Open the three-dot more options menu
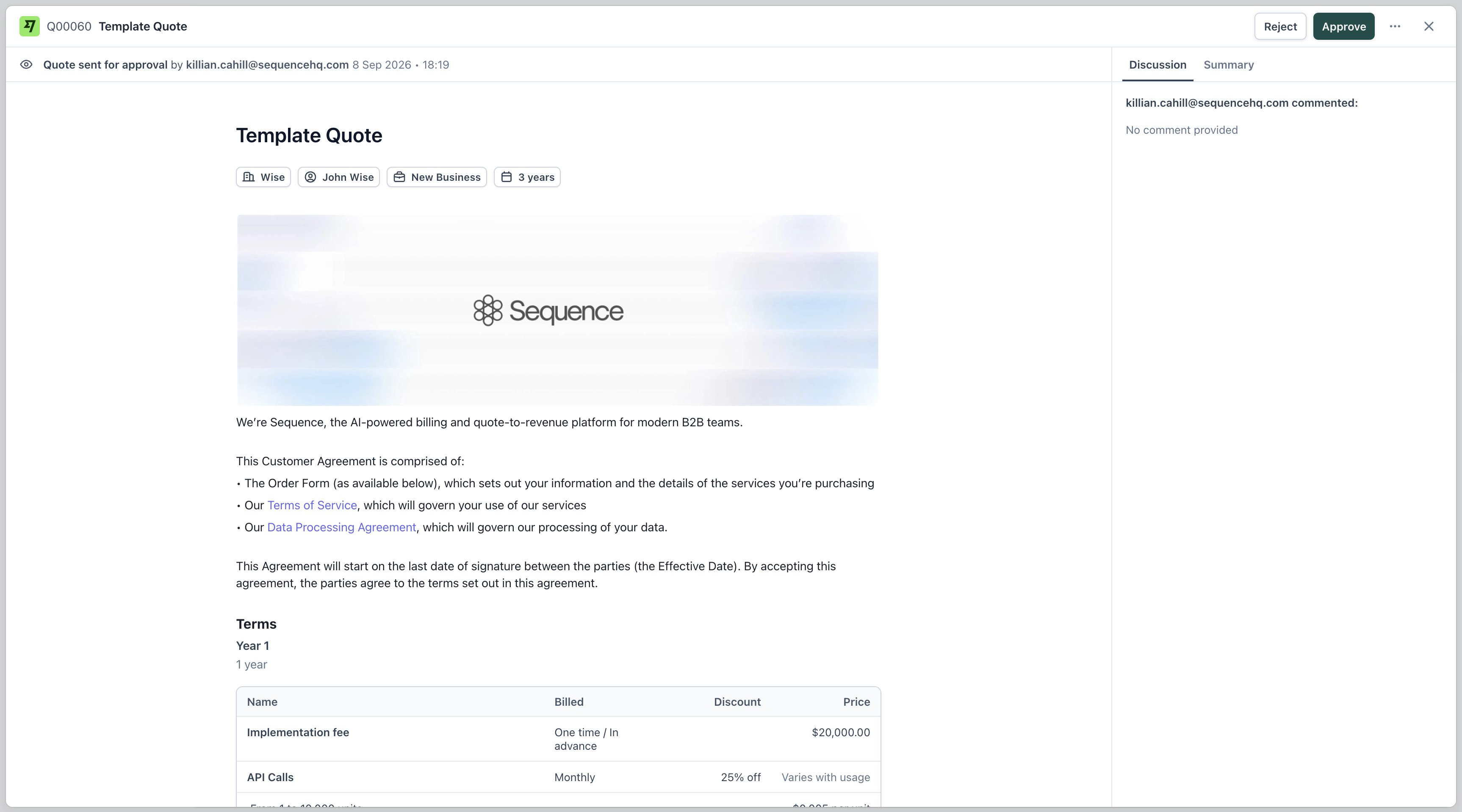The image size is (1462, 812). click(1395, 26)
